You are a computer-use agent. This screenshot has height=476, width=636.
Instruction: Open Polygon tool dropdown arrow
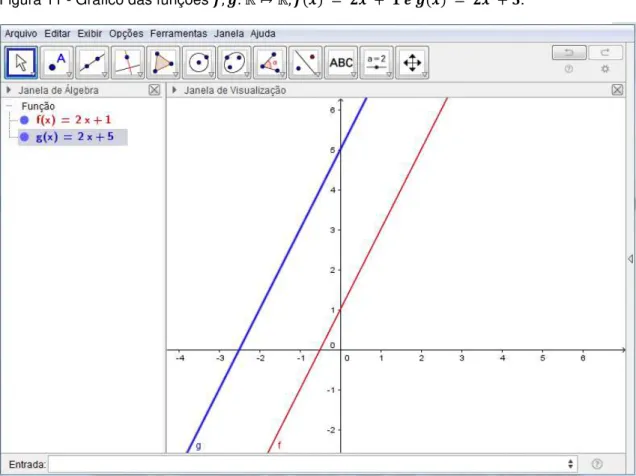pos(176,75)
